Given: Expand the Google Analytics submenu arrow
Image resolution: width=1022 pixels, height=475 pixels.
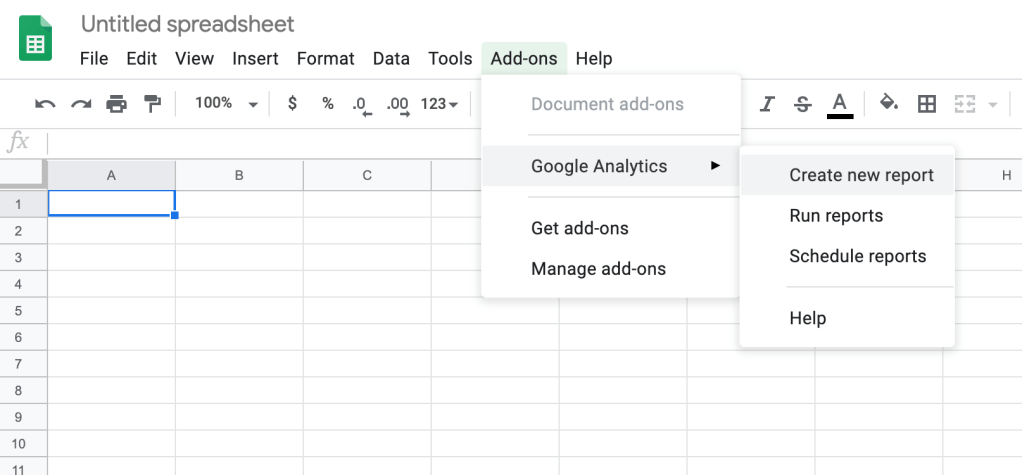Looking at the screenshot, I should coord(716,166).
